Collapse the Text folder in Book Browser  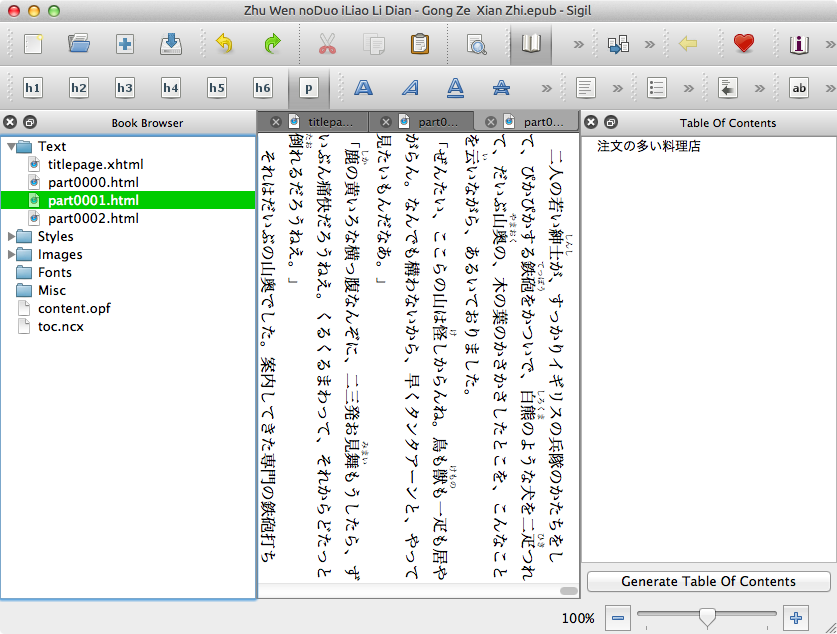pyautogui.click(x=12, y=147)
